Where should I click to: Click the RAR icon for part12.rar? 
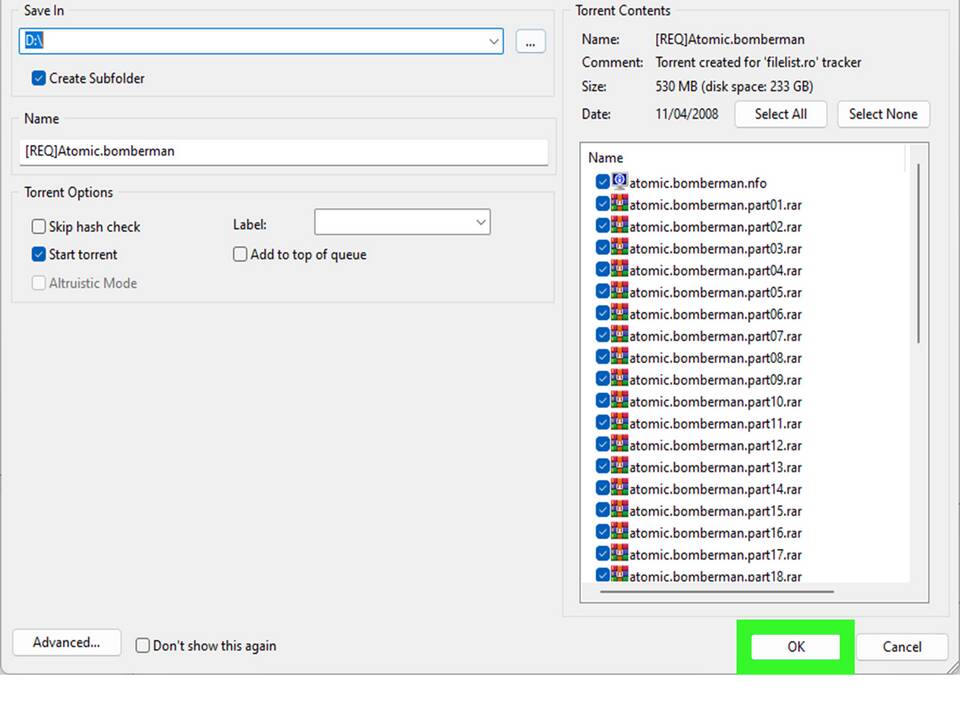[x=620, y=444]
